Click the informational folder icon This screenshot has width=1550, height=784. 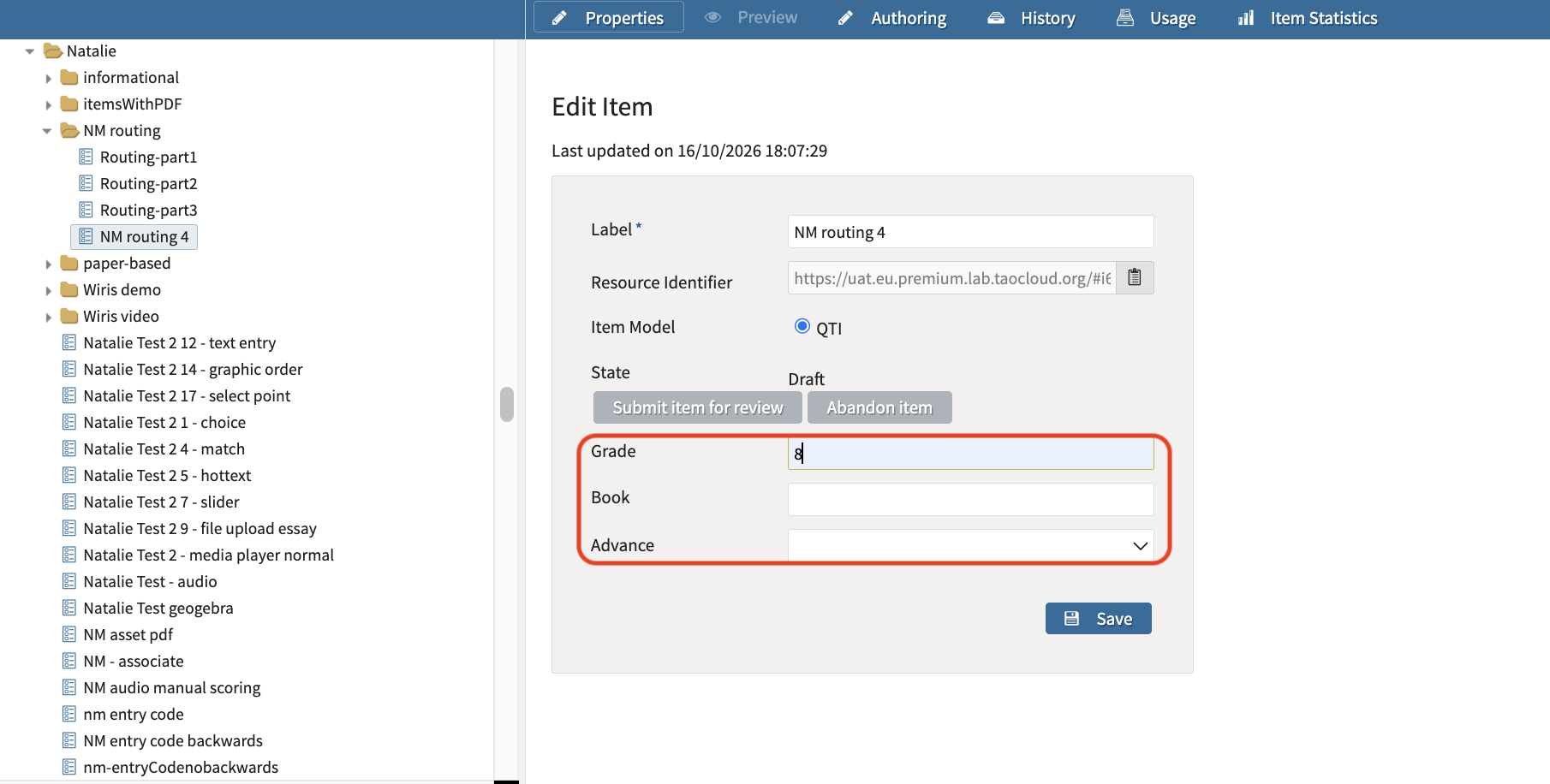[x=69, y=78]
